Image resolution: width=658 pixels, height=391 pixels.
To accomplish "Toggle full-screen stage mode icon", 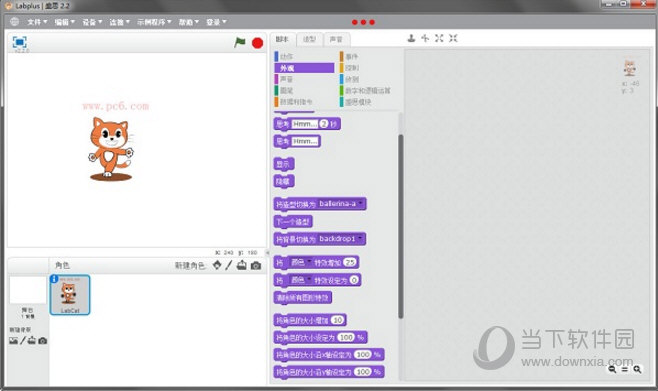I will point(20,42).
